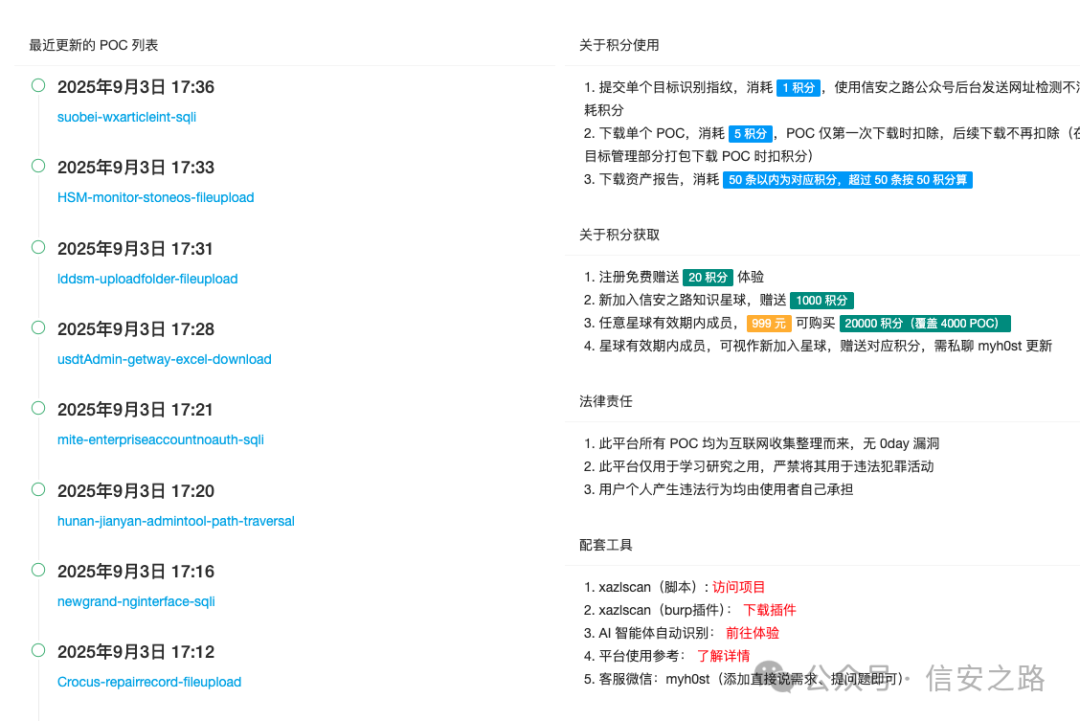Click the red 下载插件 burp plugin link
The image size is (1080, 721).
pyautogui.click(x=769, y=610)
